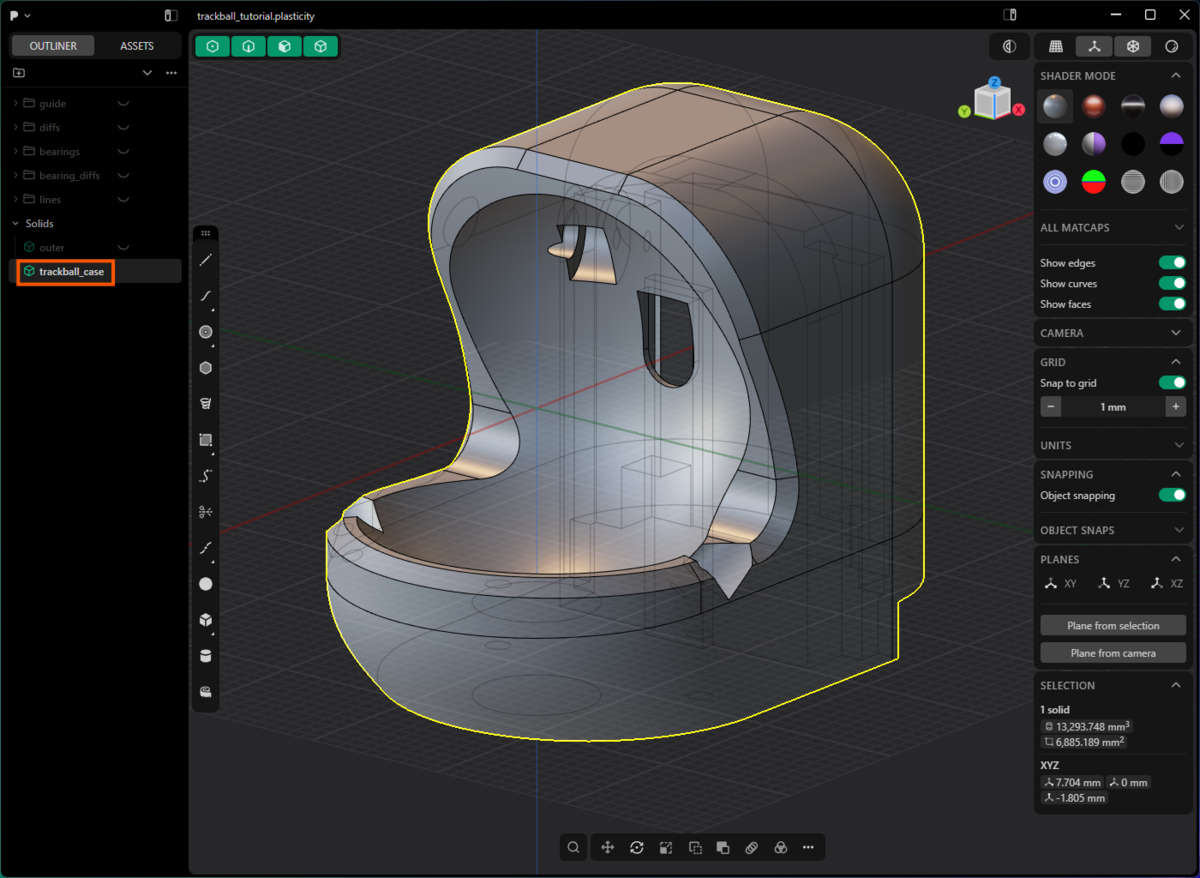Screen dimensions: 1200x878
Task: Click Plane from camera button
Action: pyautogui.click(x=1113, y=653)
